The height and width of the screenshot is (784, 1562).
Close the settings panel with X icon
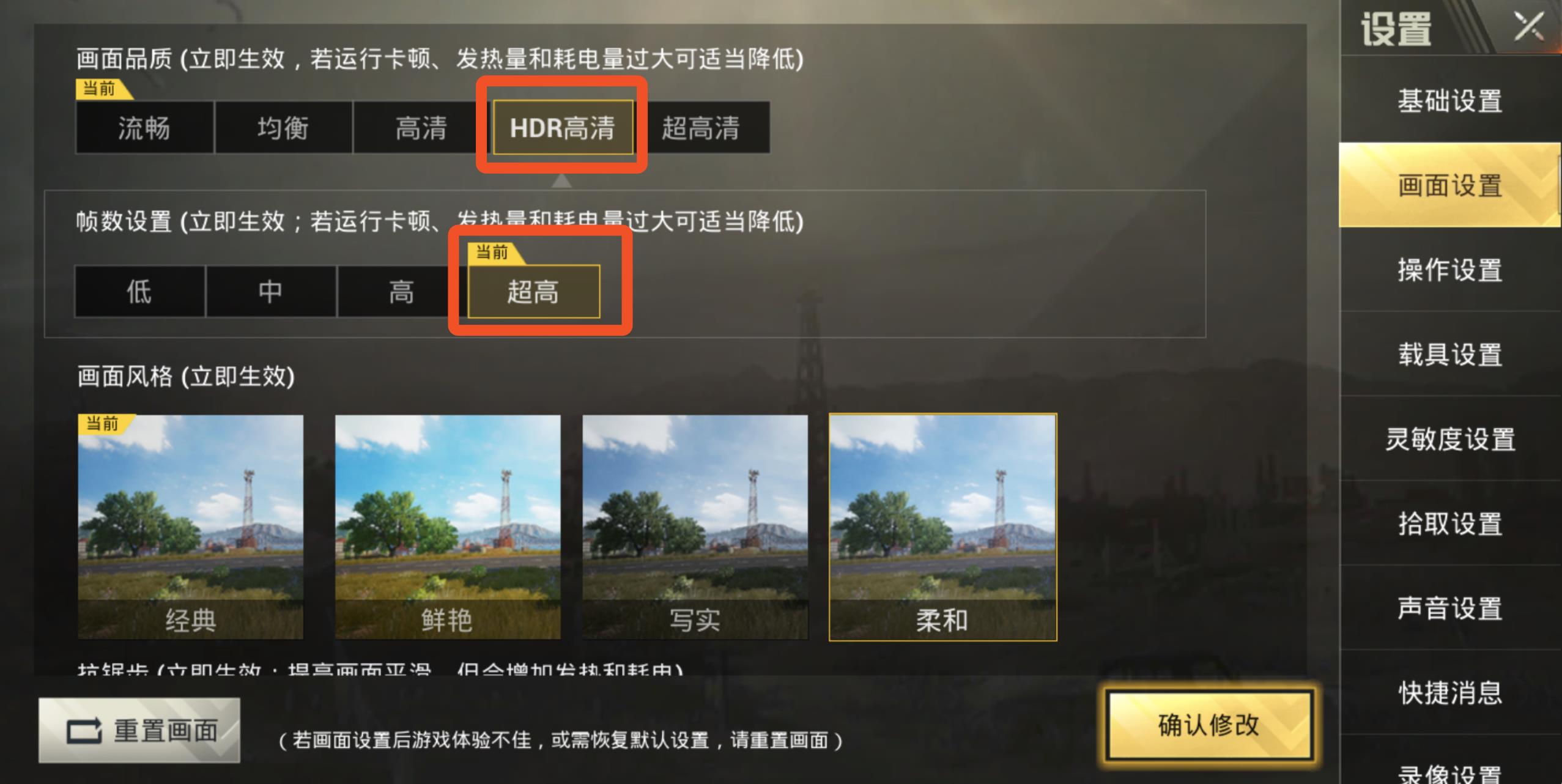pyautogui.click(x=1528, y=27)
